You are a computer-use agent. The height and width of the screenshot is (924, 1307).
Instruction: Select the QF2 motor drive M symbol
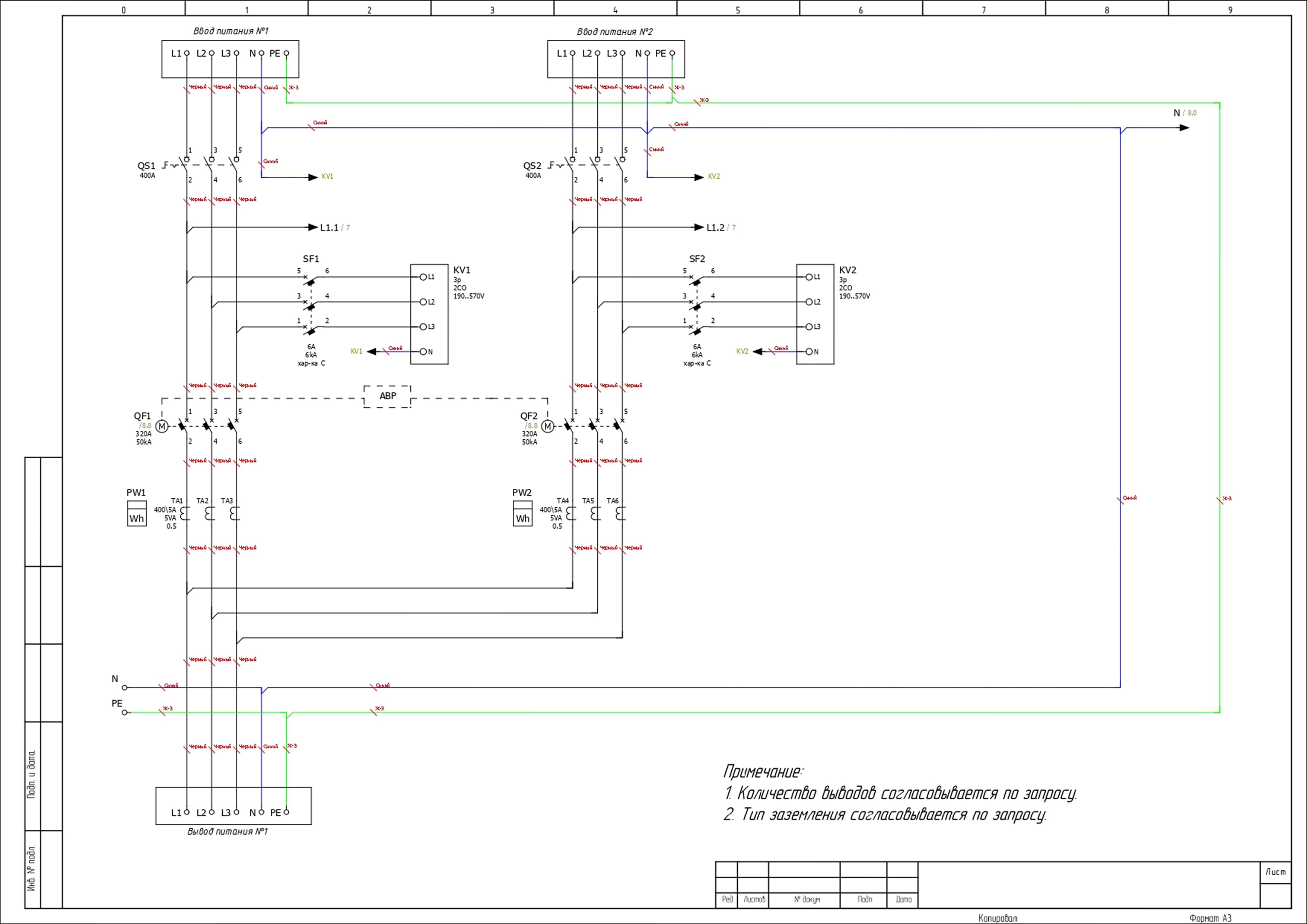(x=548, y=426)
